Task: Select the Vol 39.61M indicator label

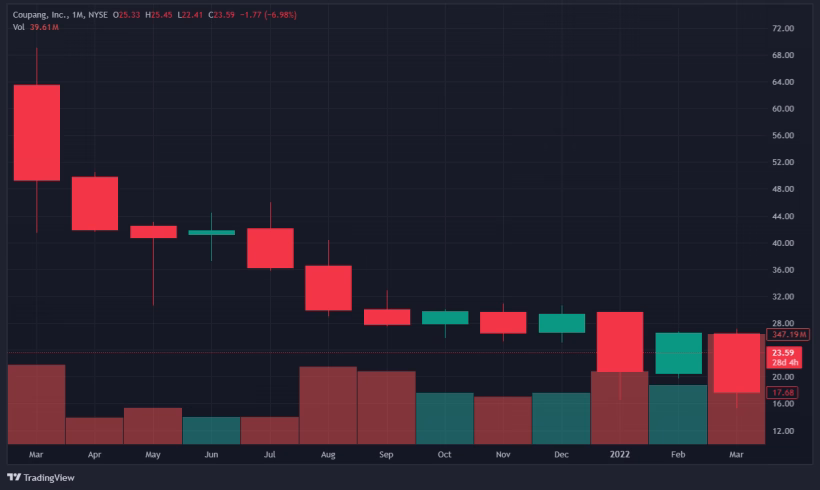Action: click(35, 27)
